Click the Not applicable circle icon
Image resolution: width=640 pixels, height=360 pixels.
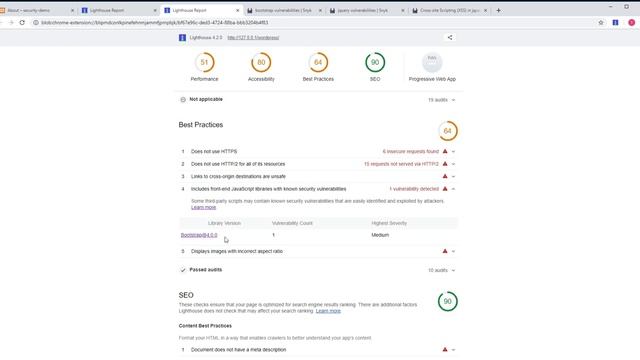pos(183,100)
